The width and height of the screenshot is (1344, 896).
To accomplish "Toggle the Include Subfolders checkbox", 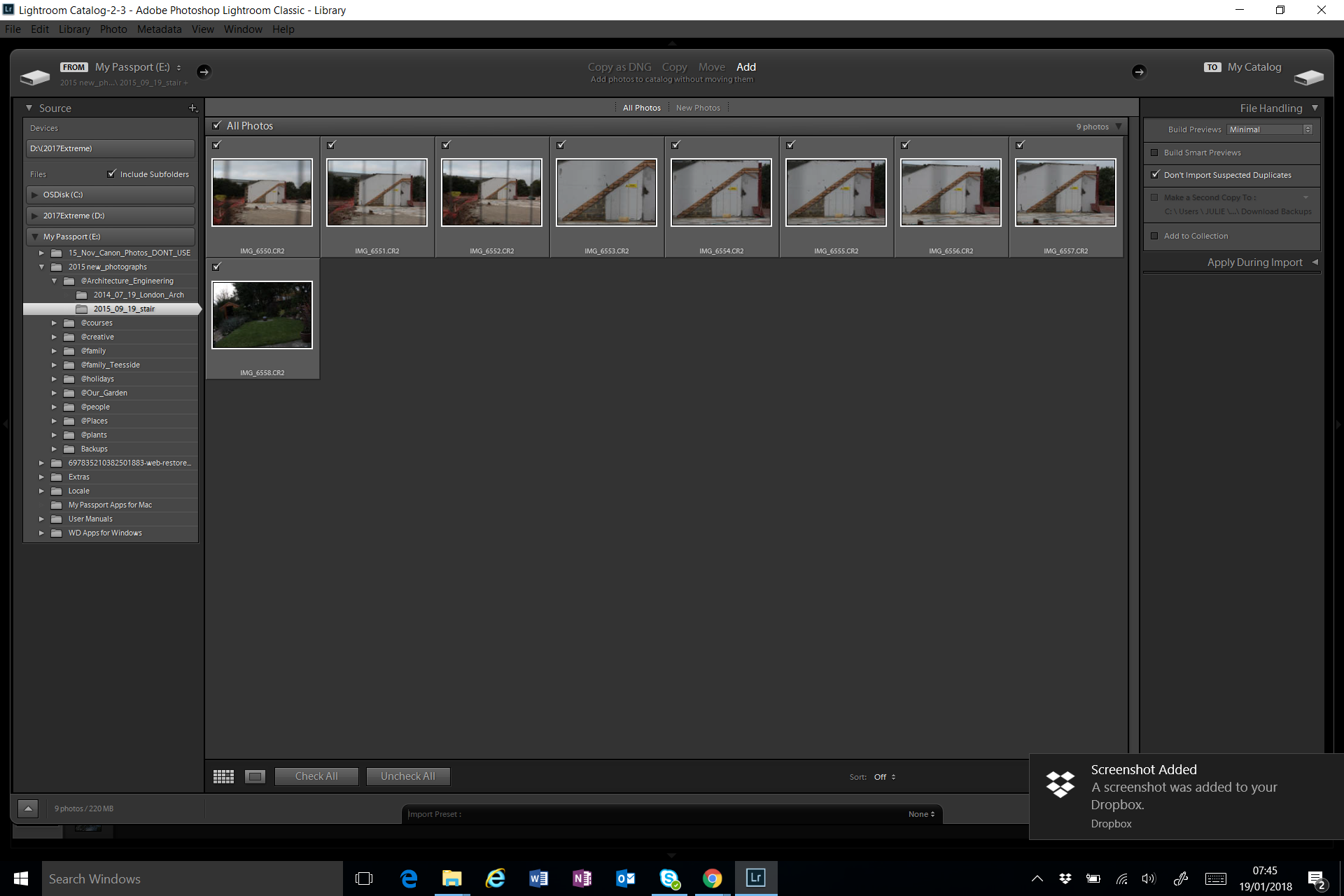I will click(111, 174).
